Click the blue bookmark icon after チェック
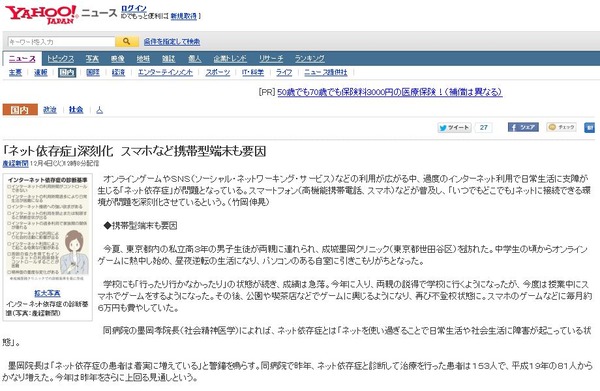 tap(589, 127)
